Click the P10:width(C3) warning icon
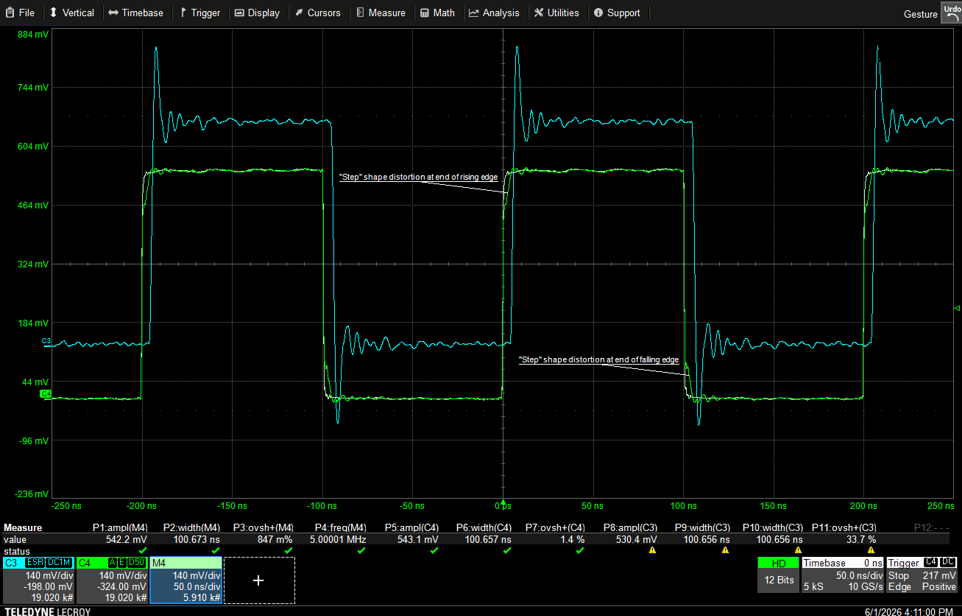This screenshot has width=962, height=616. coord(798,551)
